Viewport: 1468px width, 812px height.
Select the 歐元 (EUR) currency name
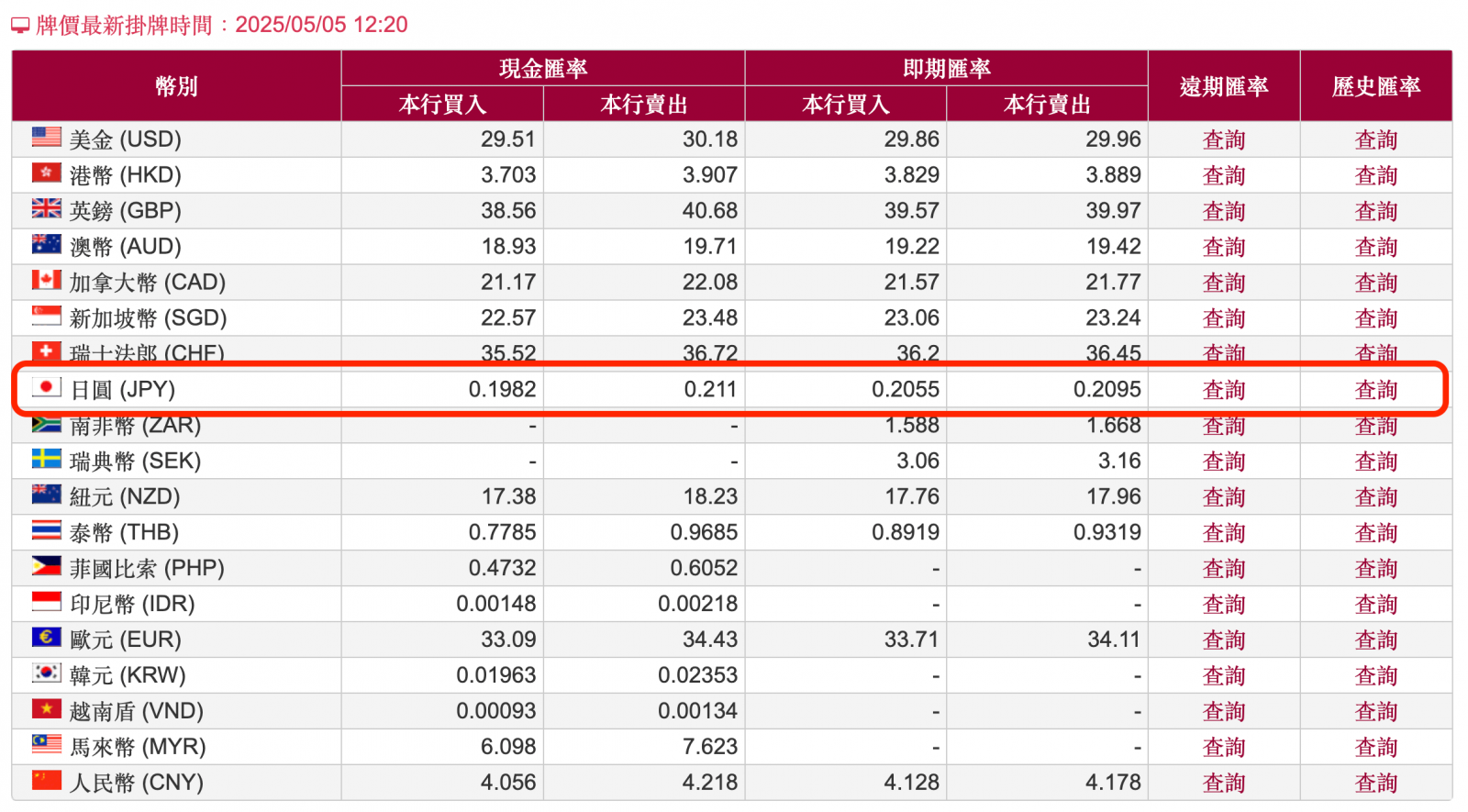tap(126, 640)
